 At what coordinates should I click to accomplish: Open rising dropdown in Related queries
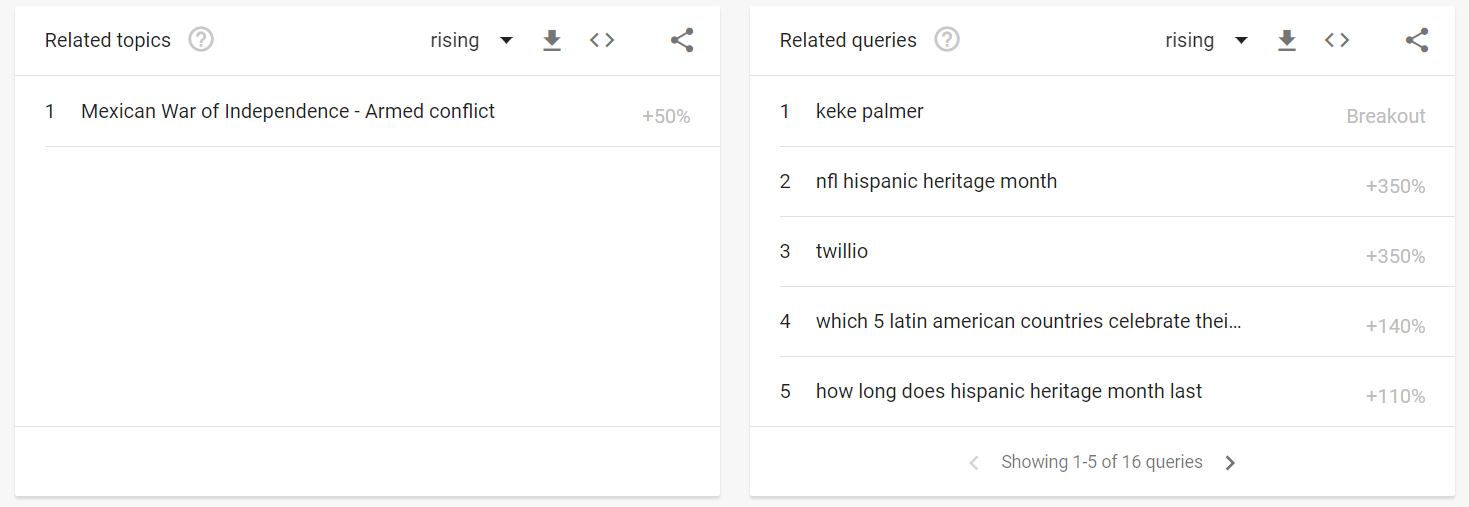pyautogui.click(x=1207, y=40)
